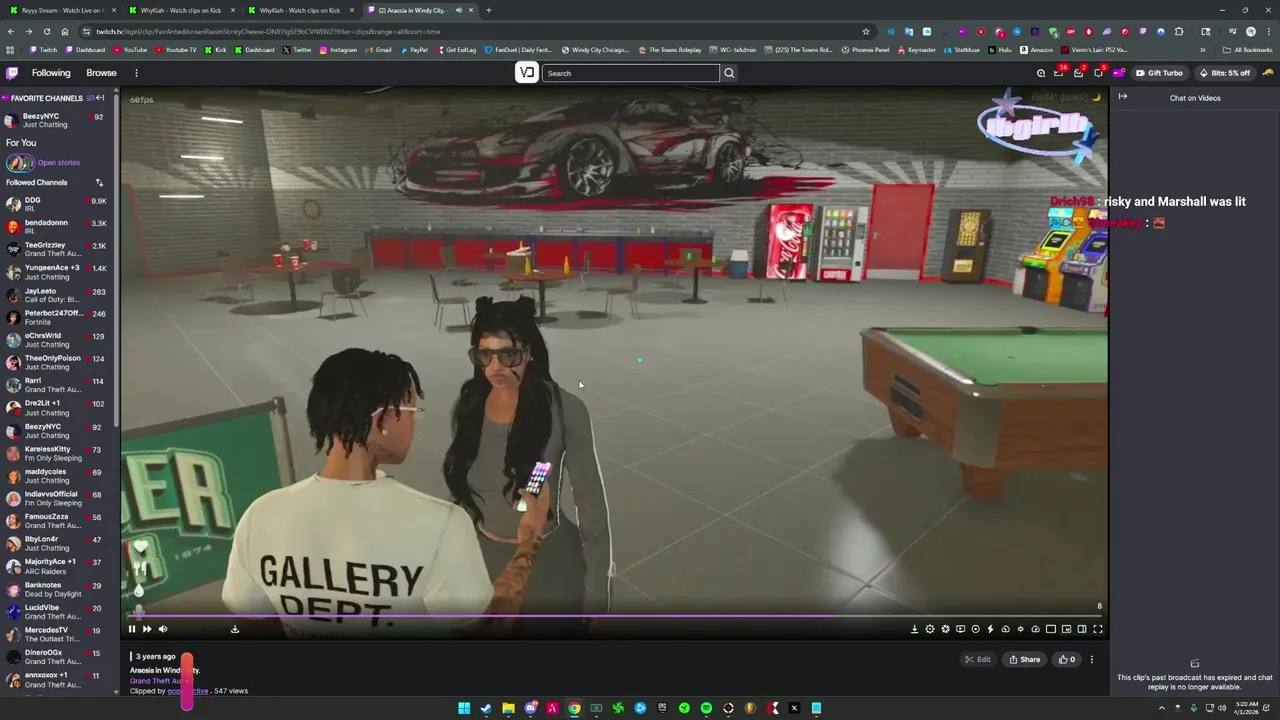Go to browser home page
Image resolution: width=1280 pixels, height=720 pixels.
click(x=65, y=31)
